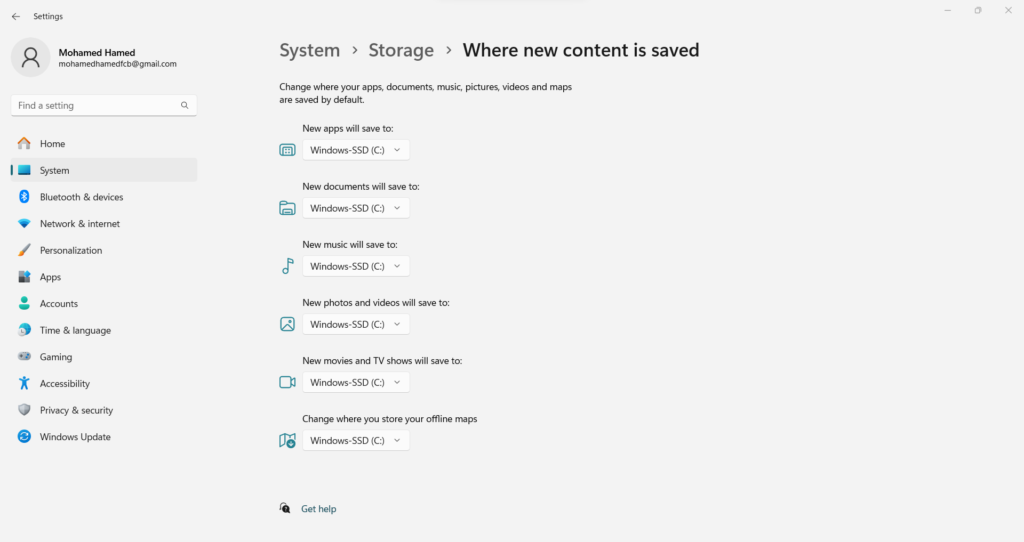The width and height of the screenshot is (1024, 542).
Task: Change where new photos and videos save
Action: [356, 324]
